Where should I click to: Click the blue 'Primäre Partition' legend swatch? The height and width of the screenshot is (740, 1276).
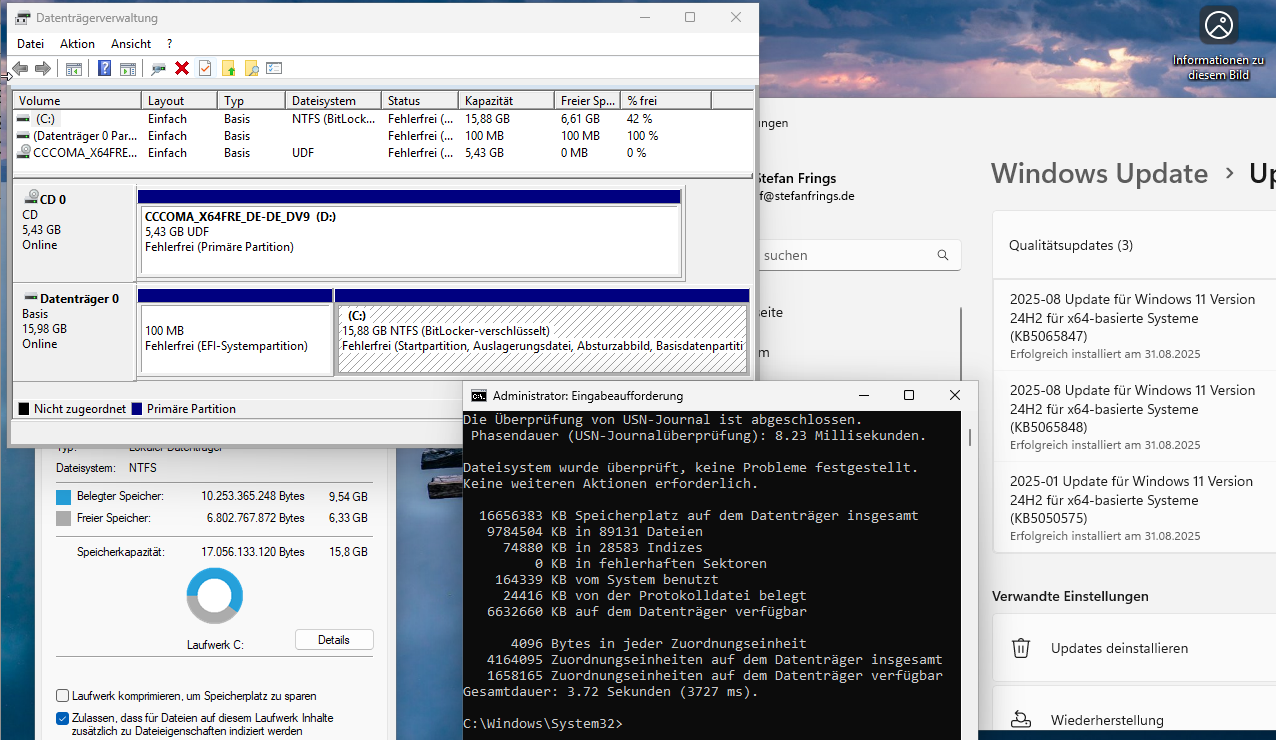(x=137, y=409)
